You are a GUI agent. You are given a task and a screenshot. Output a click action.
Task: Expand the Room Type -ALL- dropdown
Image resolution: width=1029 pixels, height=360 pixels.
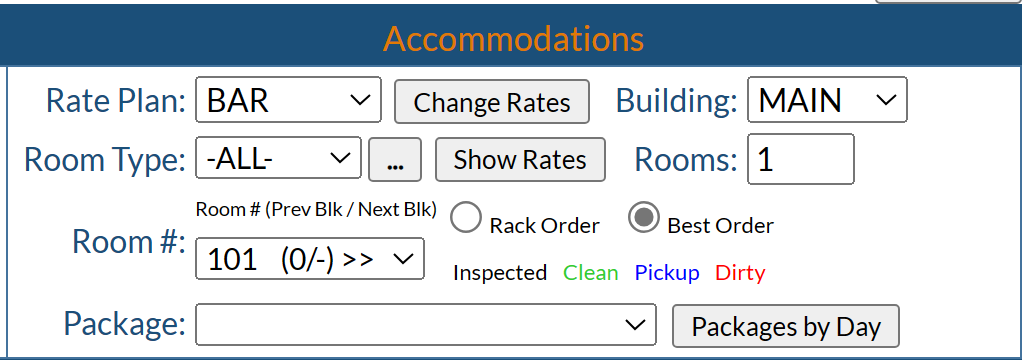pos(278,157)
